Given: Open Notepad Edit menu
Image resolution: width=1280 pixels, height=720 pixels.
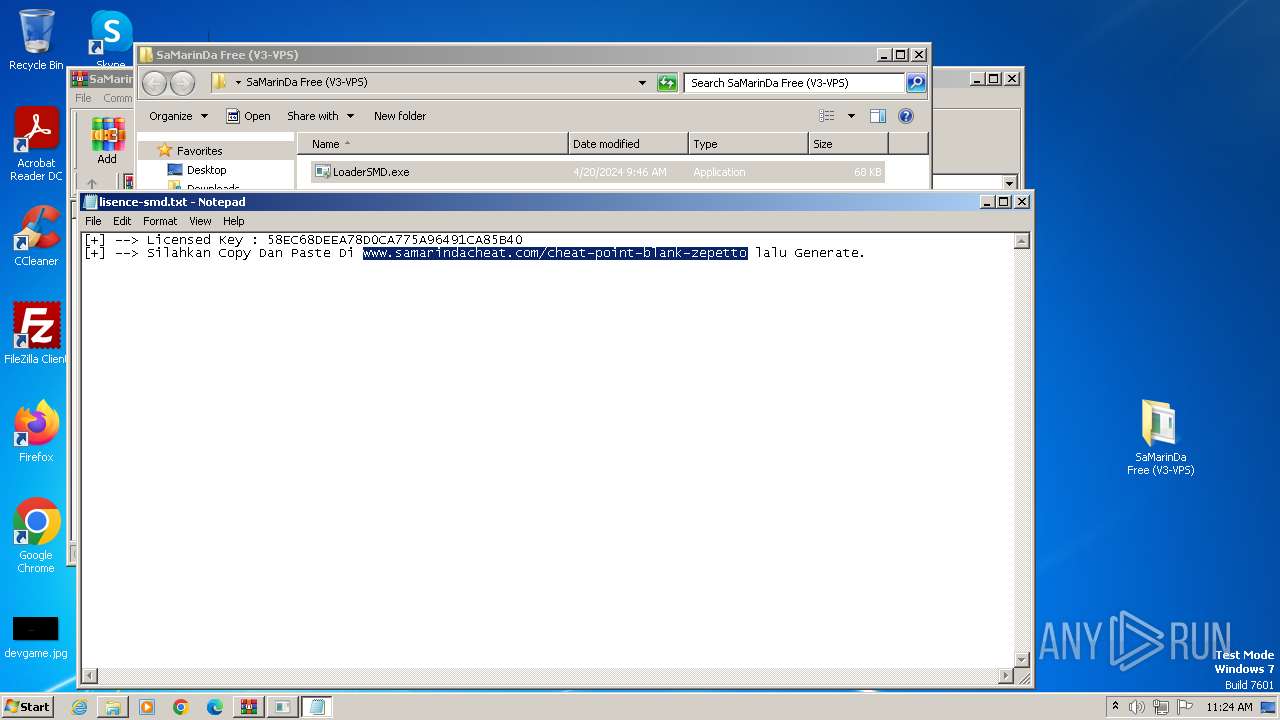Looking at the screenshot, I should coord(122,221).
